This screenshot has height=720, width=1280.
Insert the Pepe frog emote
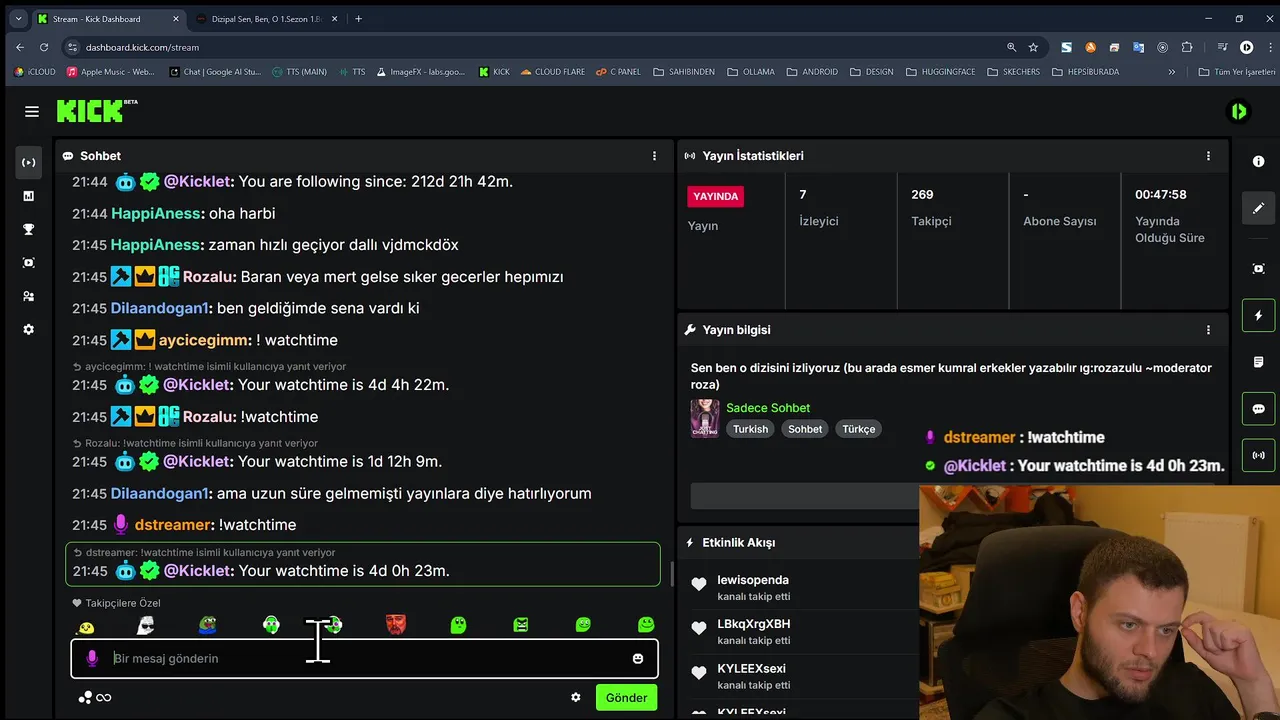(x=208, y=625)
